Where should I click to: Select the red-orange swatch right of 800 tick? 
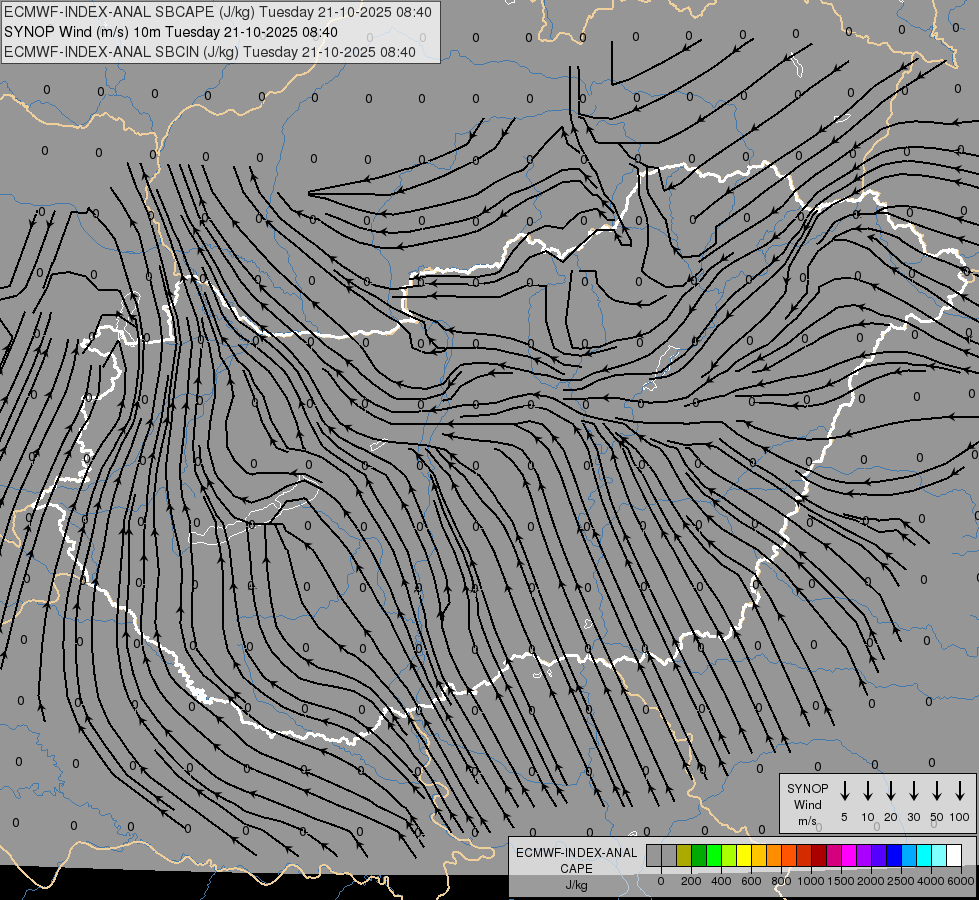[789, 855]
